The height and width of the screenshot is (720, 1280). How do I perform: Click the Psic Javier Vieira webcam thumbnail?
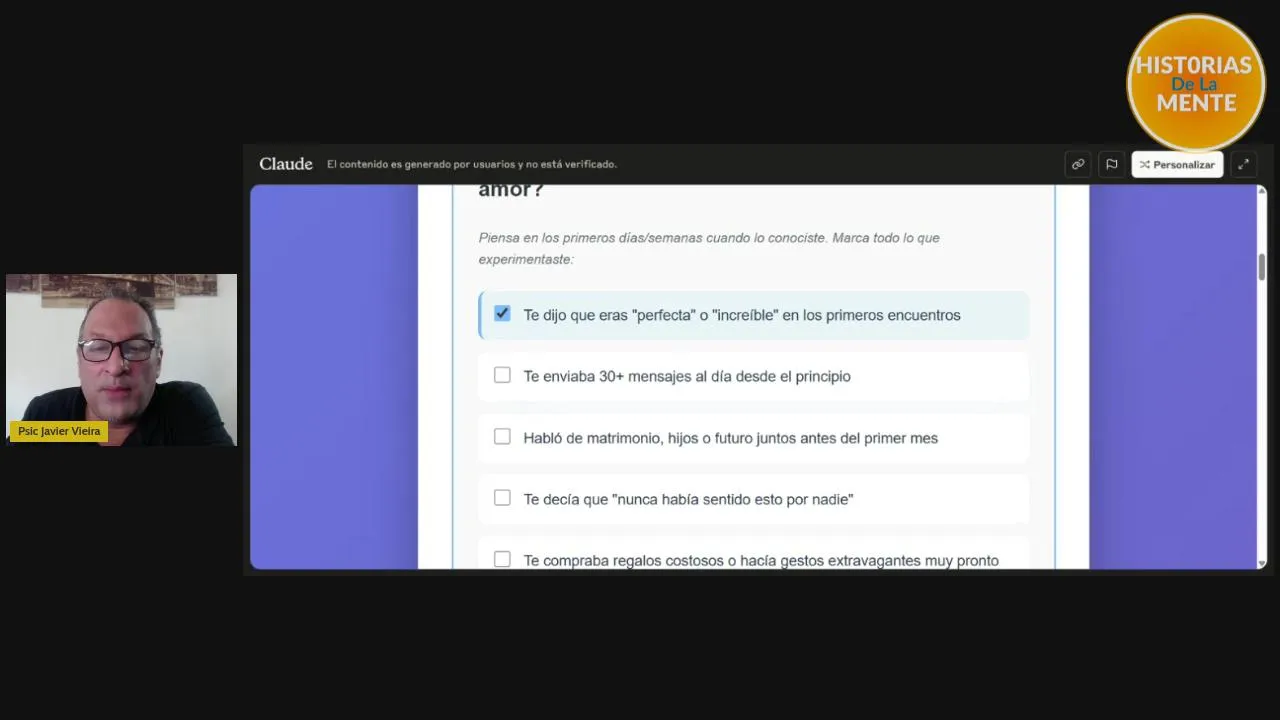coord(121,360)
